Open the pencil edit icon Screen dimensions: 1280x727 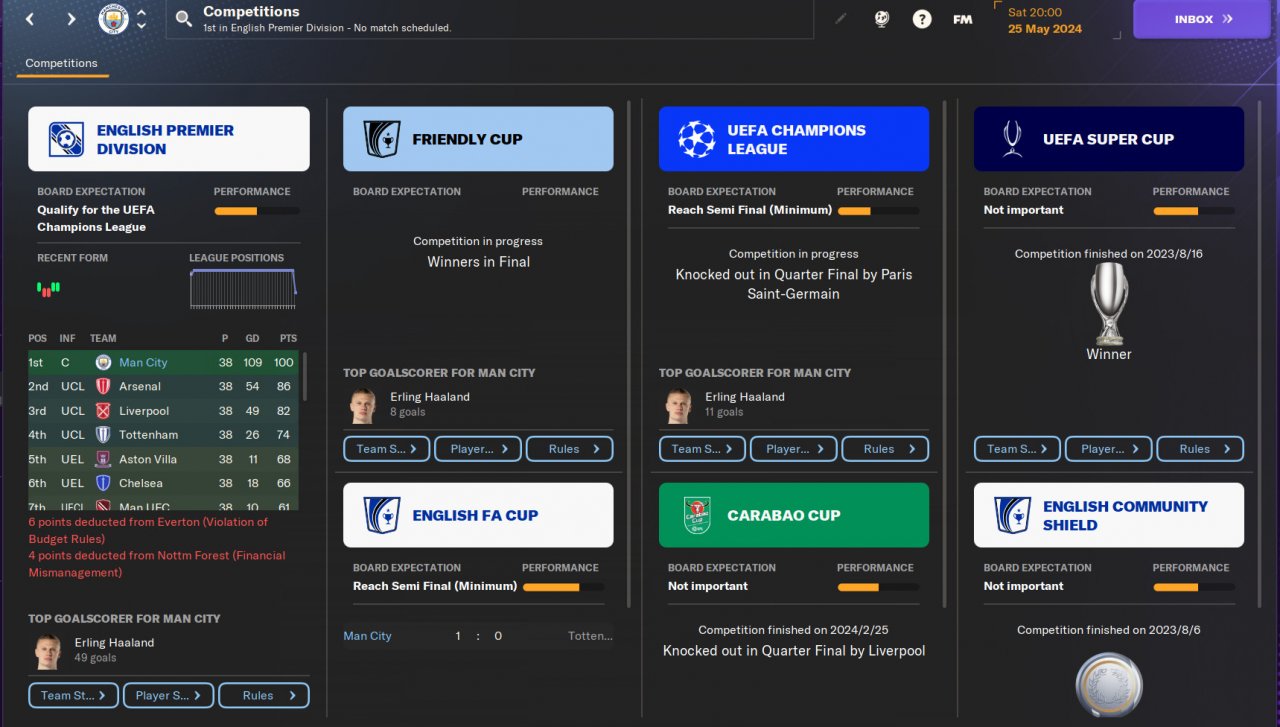click(x=840, y=19)
